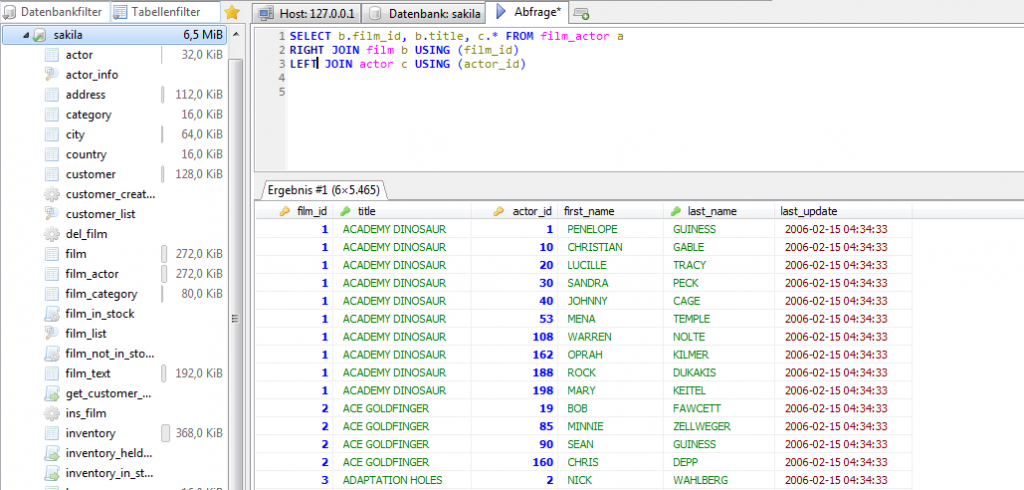Click the actor table icon in tree
The height and width of the screenshot is (490, 1024).
point(52,55)
